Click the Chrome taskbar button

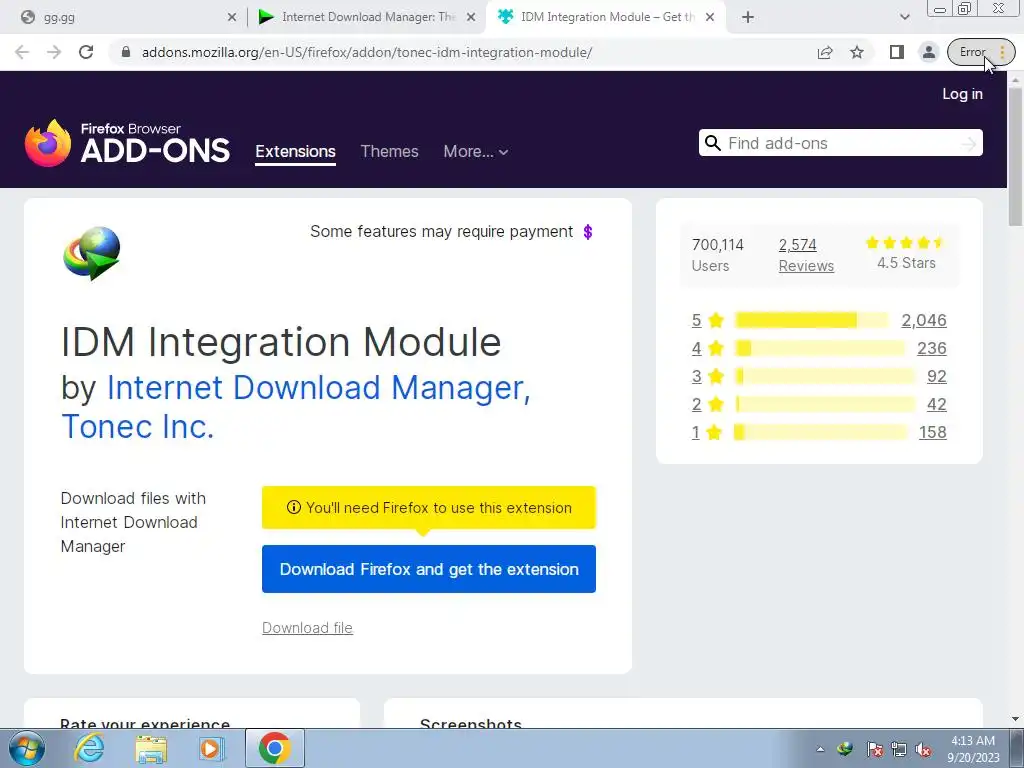(x=274, y=748)
